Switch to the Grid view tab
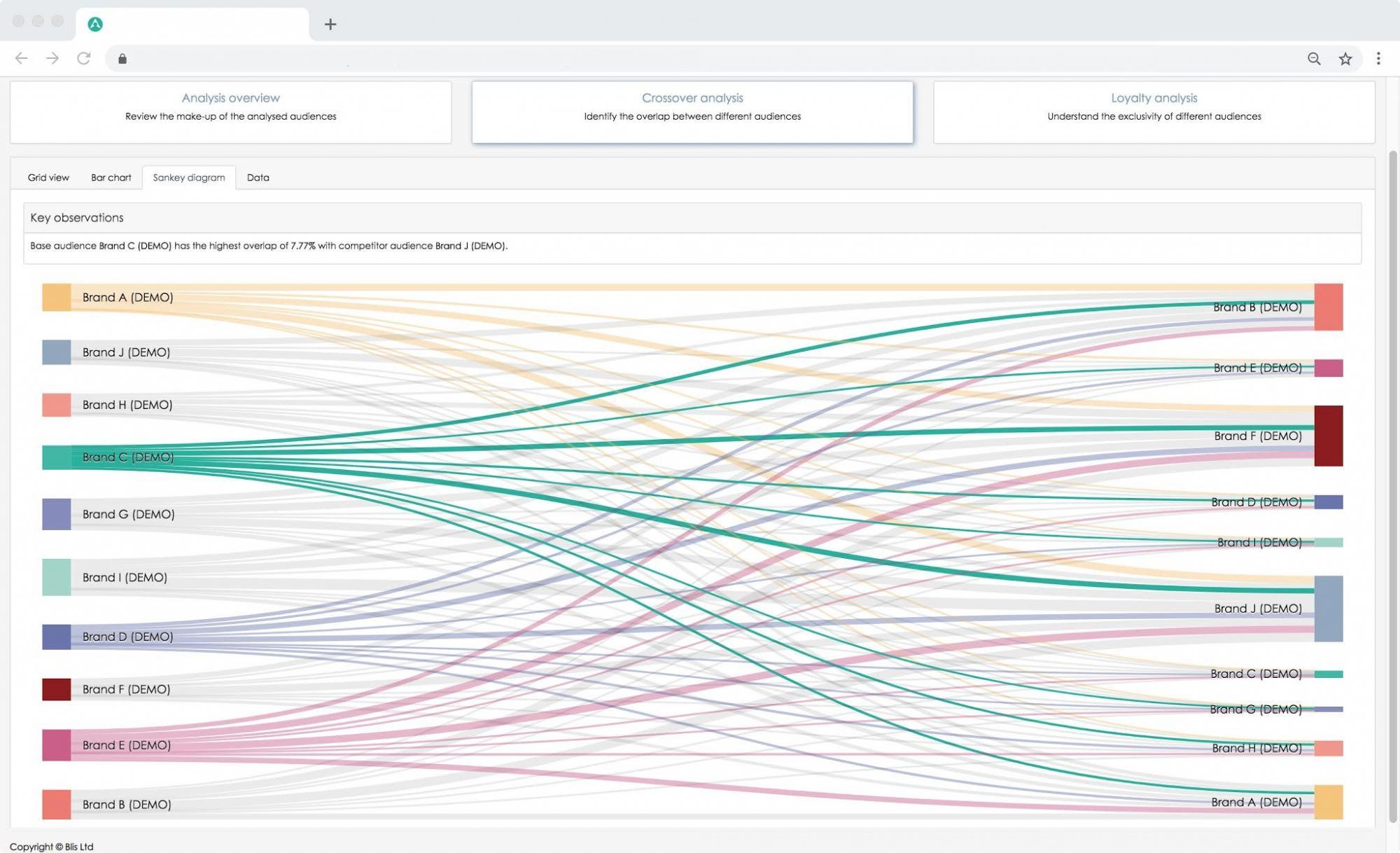The height and width of the screenshot is (853, 1400). click(48, 177)
